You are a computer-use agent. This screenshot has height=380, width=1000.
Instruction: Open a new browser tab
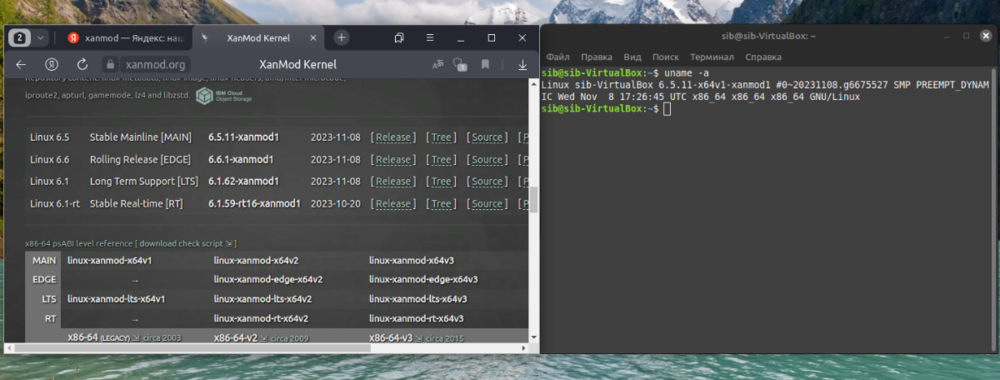341,38
